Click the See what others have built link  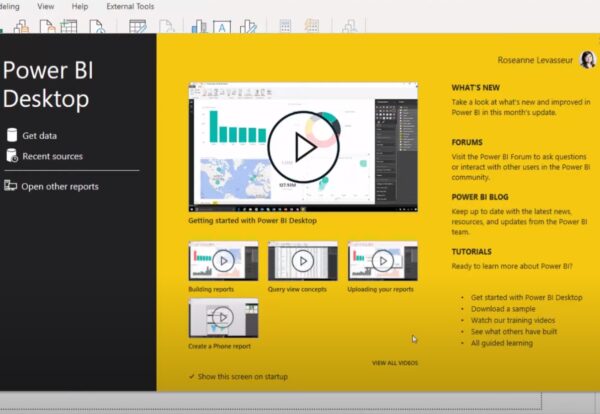(x=514, y=331)
